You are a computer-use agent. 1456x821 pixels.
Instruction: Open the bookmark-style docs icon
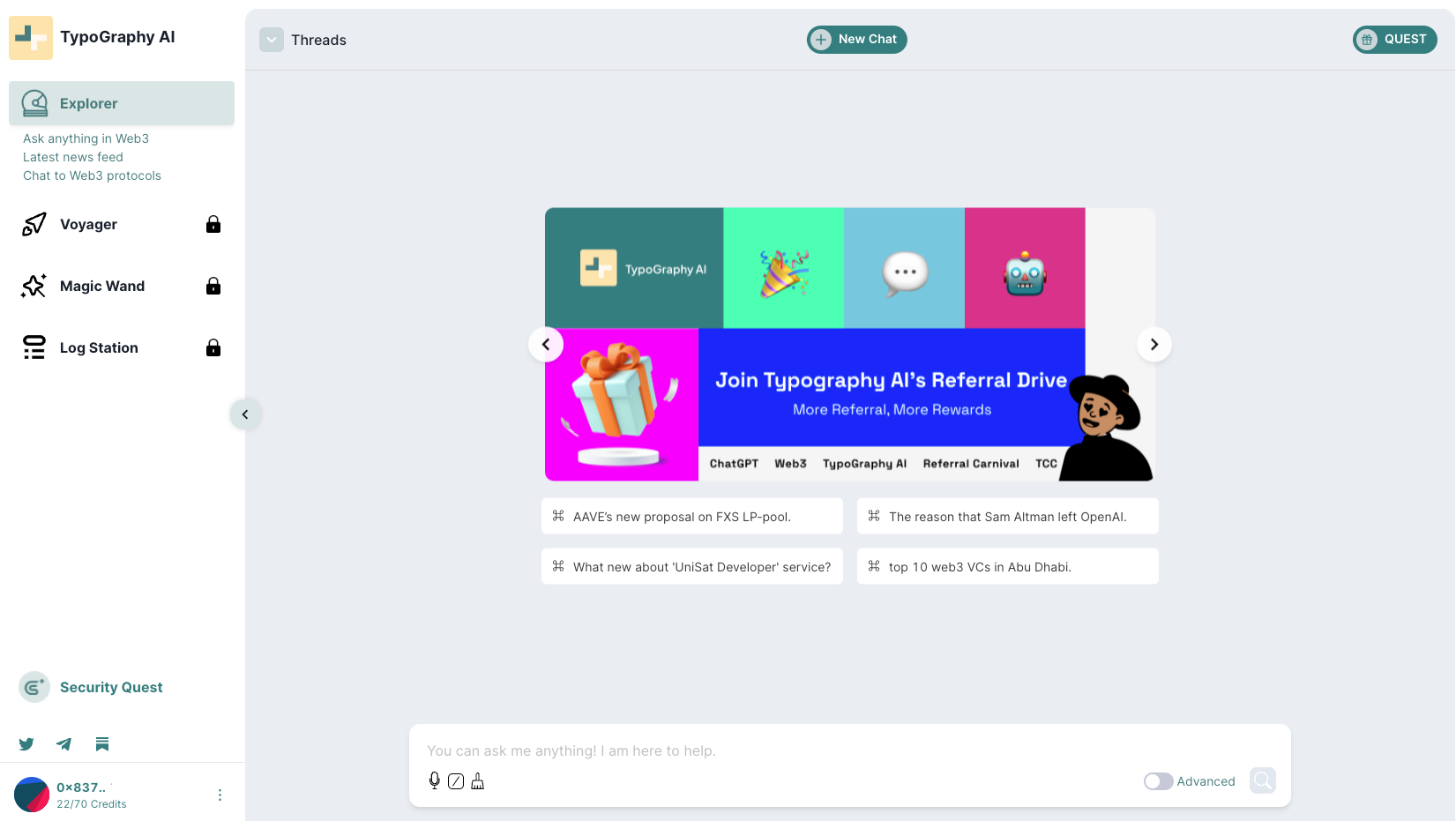102,744
